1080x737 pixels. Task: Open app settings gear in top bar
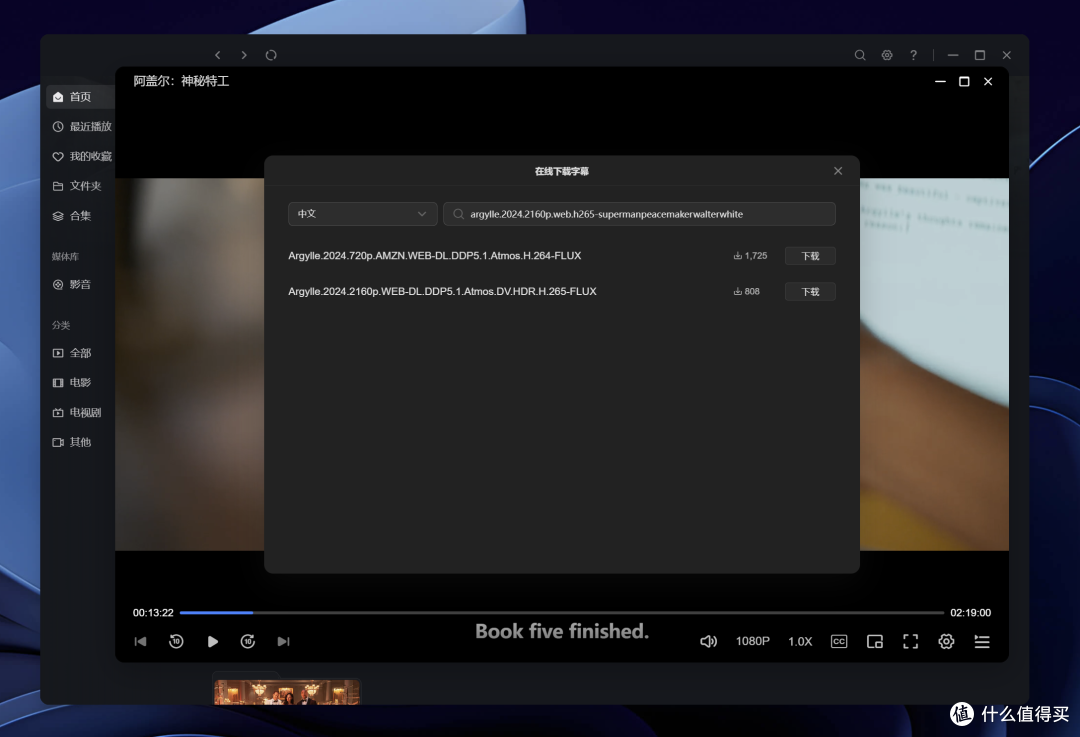(887, 55)
